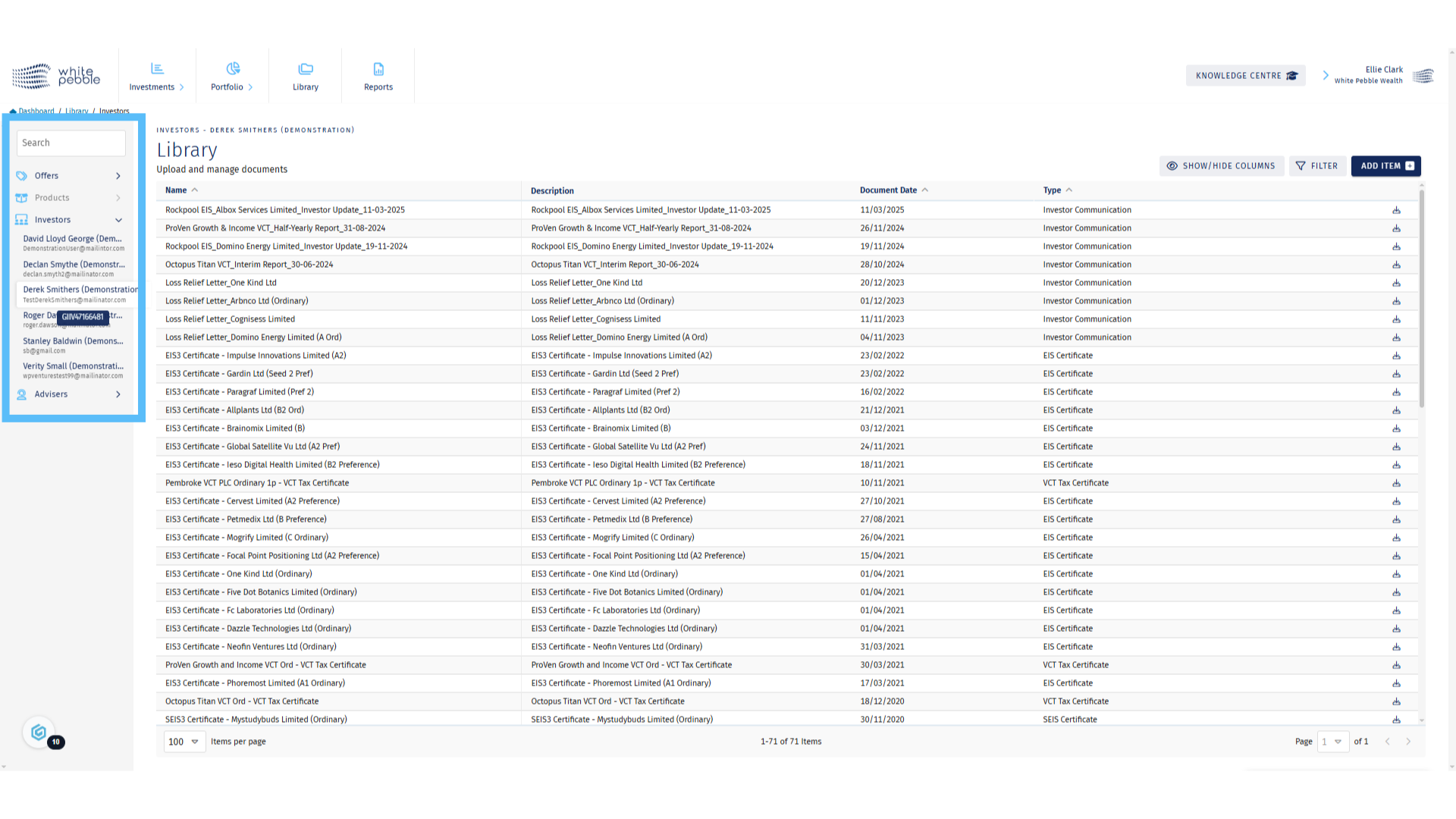This screenshot has height=819, width=1456.
Task: Open Reports from the top navigation
Action: [x=378, y=77]
